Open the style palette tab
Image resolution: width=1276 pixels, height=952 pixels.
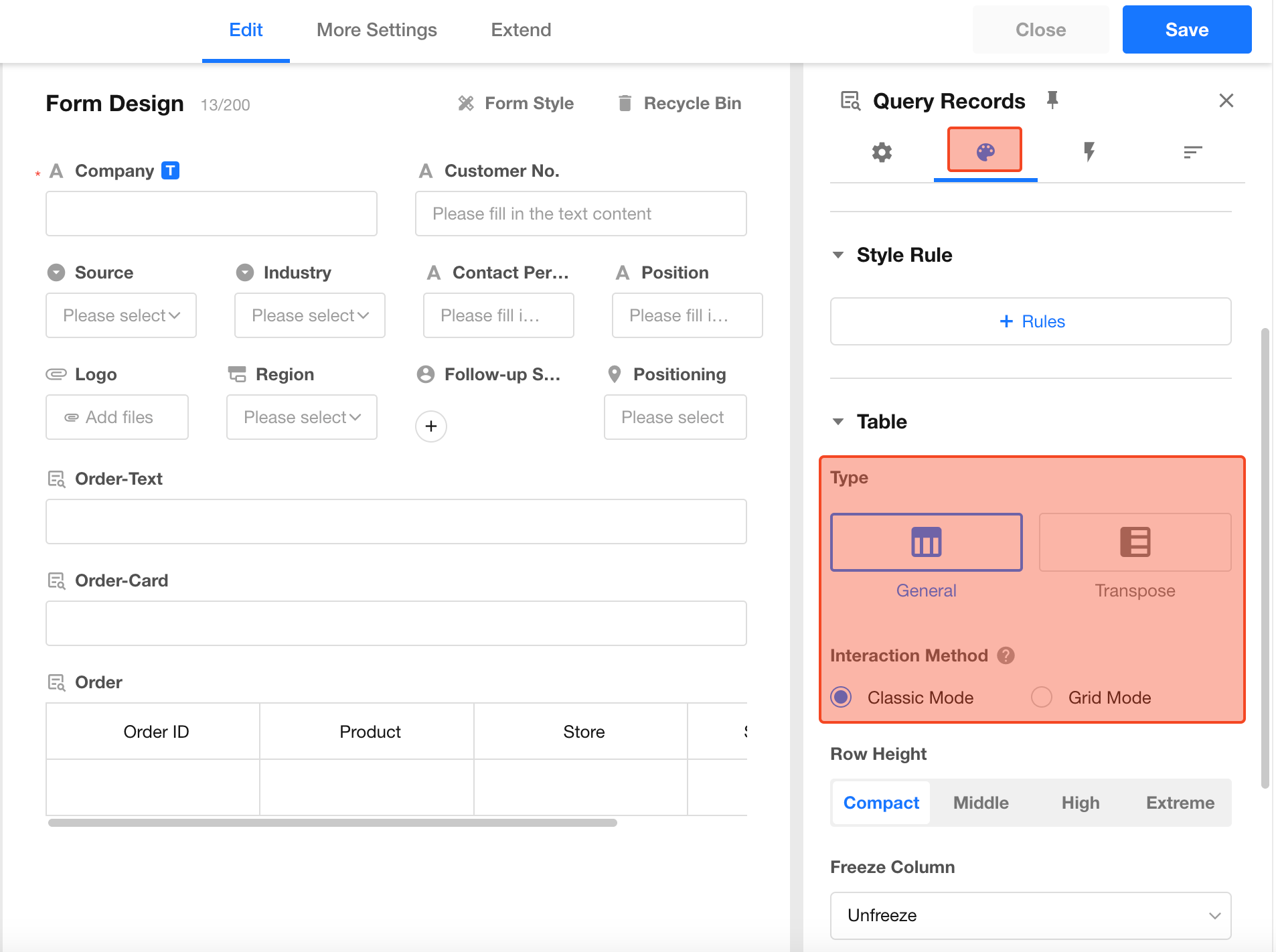985,151
